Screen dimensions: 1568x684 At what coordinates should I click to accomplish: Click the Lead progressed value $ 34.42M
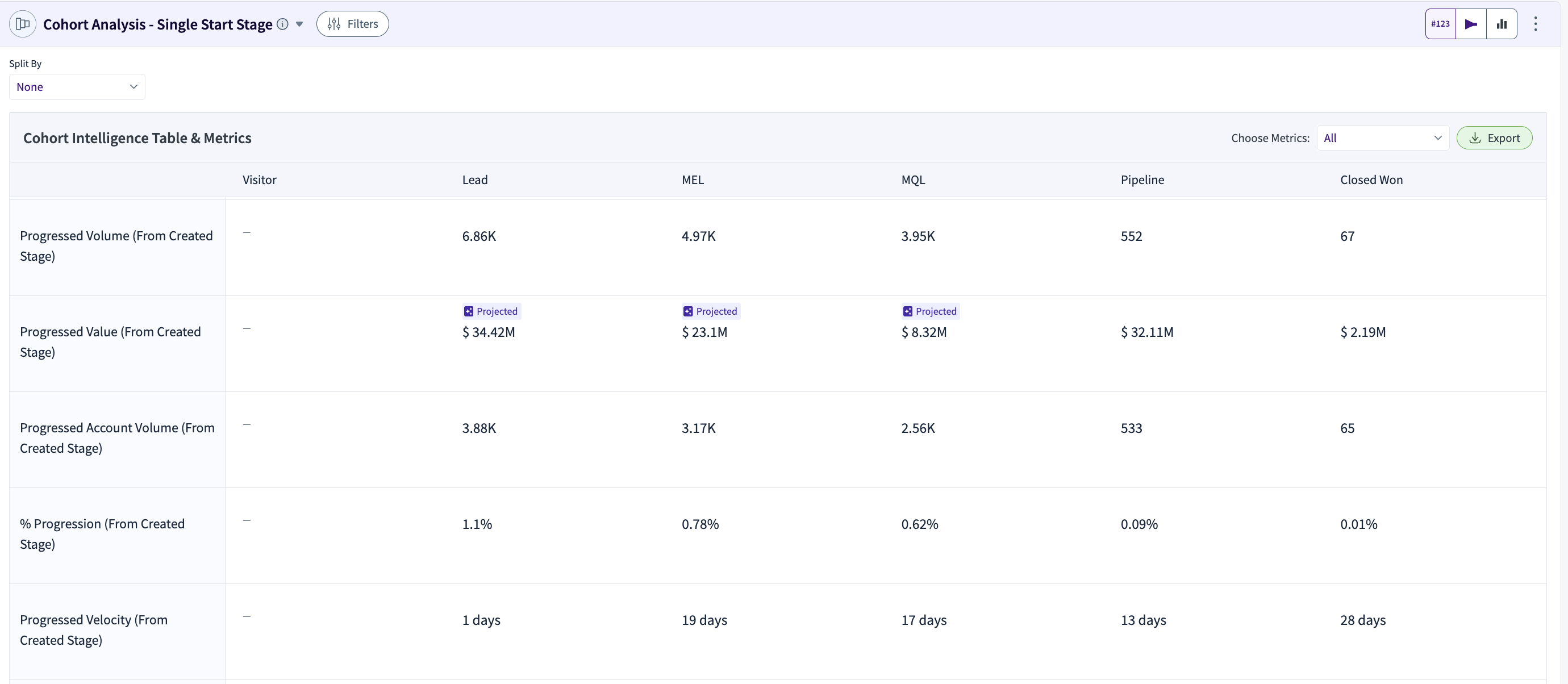[488, 332]
